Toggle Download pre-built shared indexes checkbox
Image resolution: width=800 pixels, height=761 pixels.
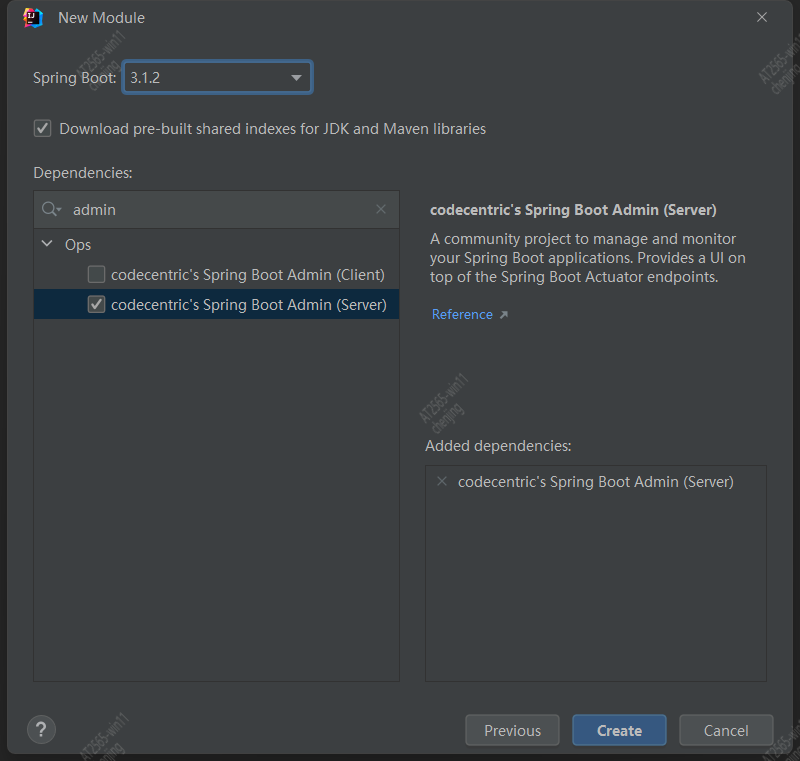coord(42,128)
